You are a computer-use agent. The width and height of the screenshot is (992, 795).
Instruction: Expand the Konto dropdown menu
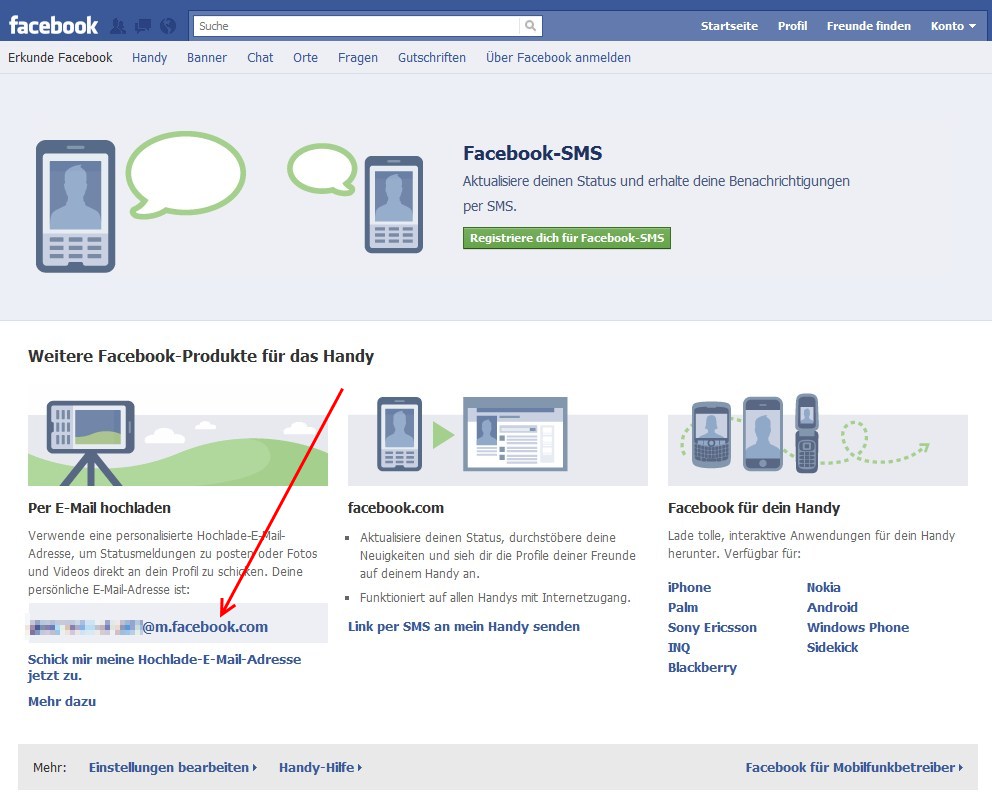pos(953,26)
